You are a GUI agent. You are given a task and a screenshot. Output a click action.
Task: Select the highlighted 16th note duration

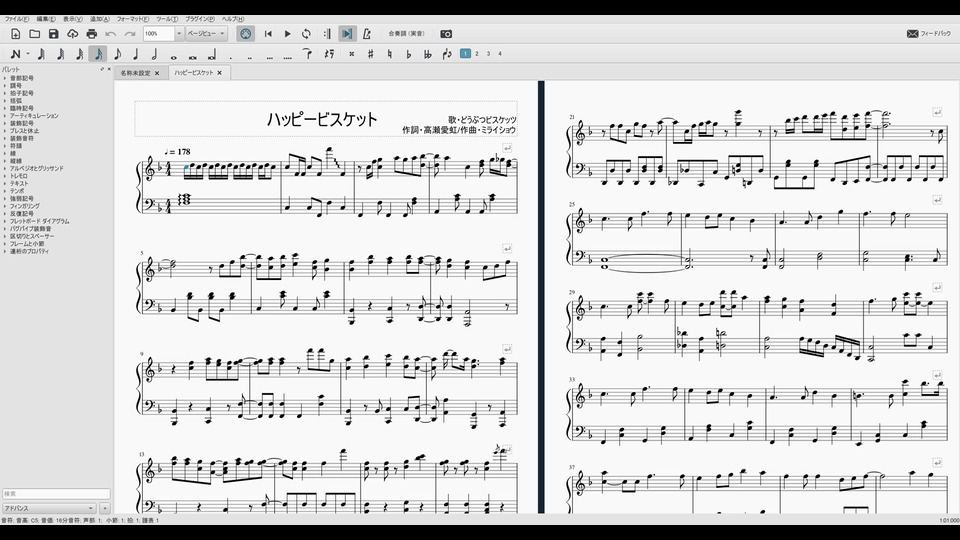pos(98,54)
